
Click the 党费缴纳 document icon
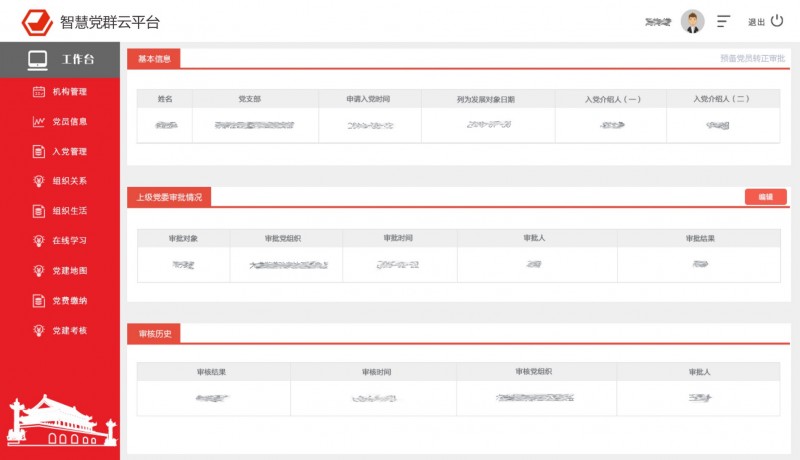pyautogui.click(x=39, y=301)
